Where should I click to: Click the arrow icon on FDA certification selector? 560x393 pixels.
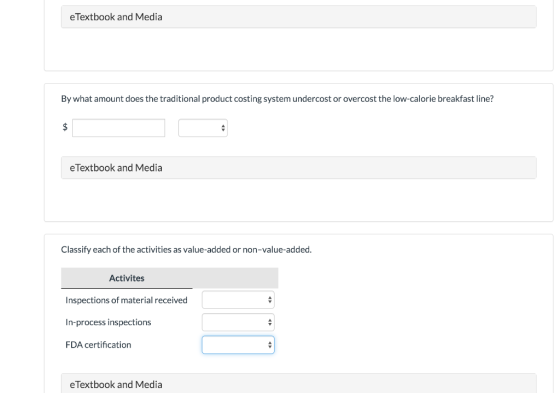pyautogui.click(x=270, y=345)
